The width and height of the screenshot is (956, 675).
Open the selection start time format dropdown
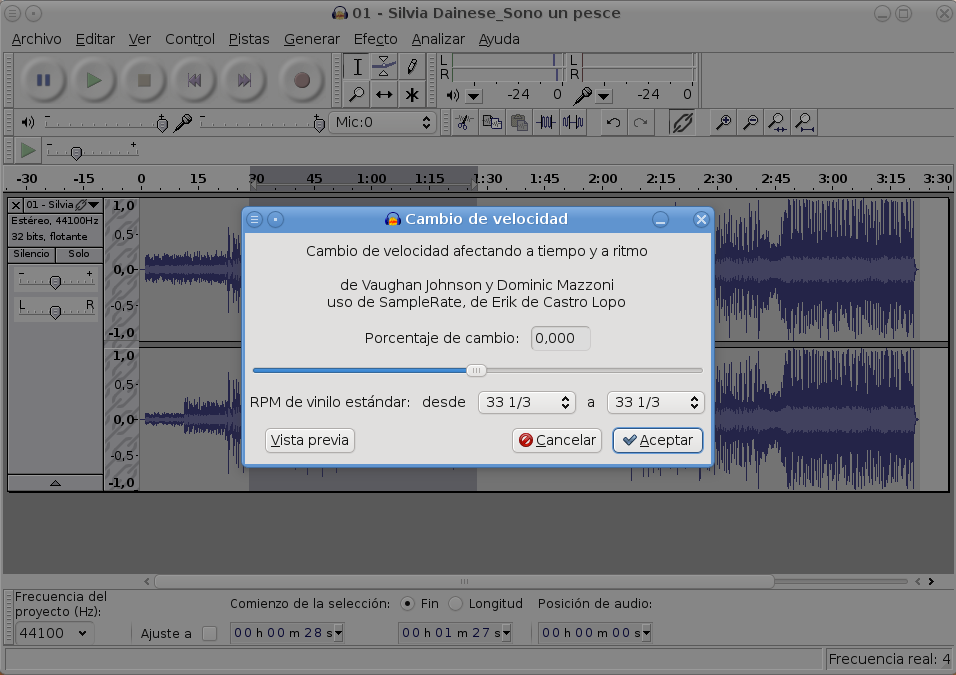338,633
